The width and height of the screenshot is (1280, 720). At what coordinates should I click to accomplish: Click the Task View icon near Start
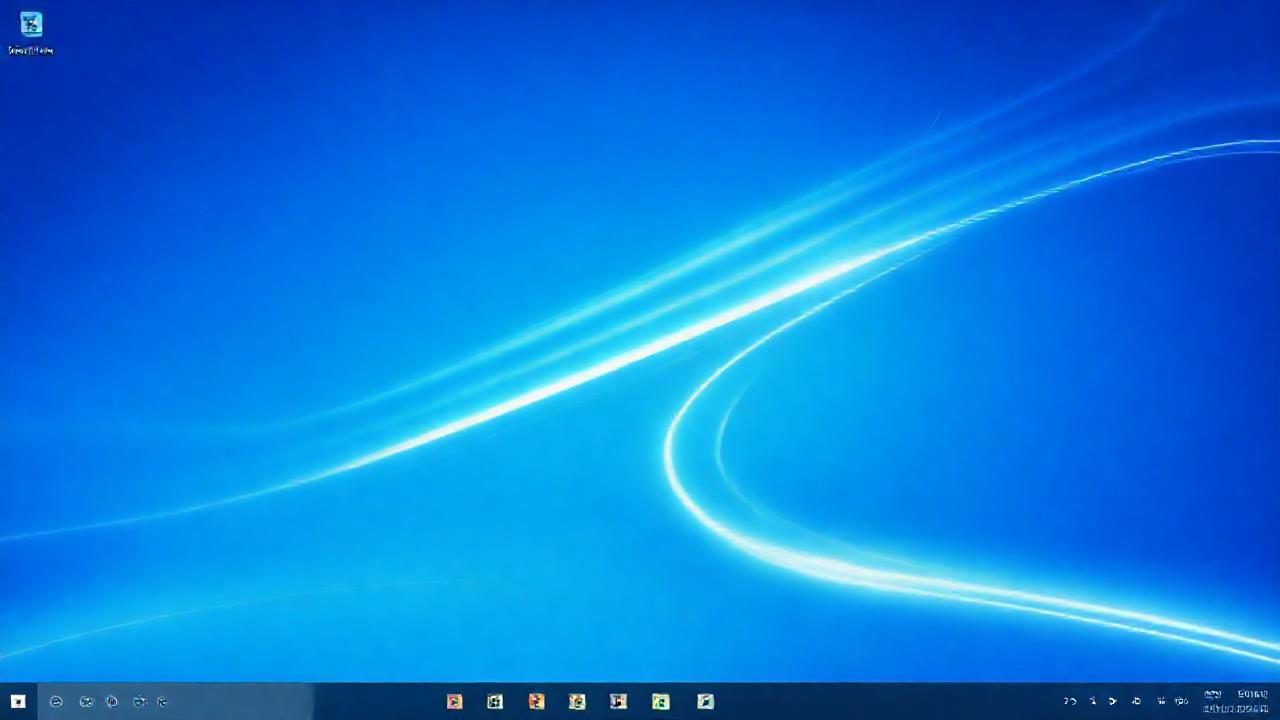pyautogui.click(x=86, y=701)
